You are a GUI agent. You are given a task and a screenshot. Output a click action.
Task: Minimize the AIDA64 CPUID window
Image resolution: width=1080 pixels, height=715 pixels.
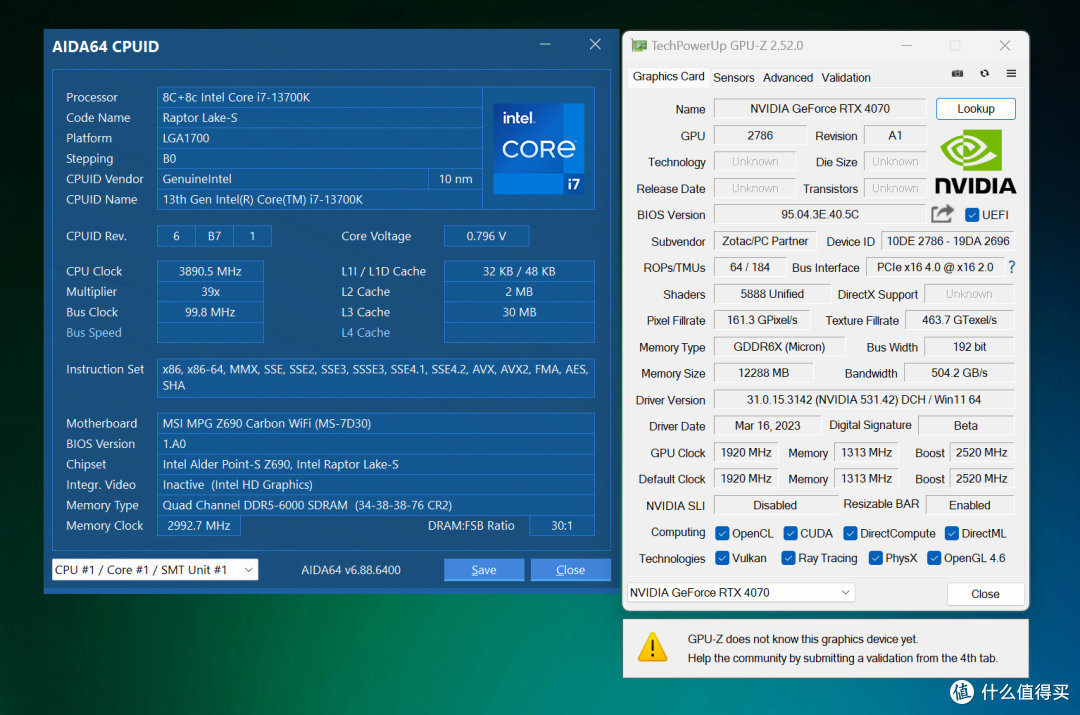click(x=545, y=44)
